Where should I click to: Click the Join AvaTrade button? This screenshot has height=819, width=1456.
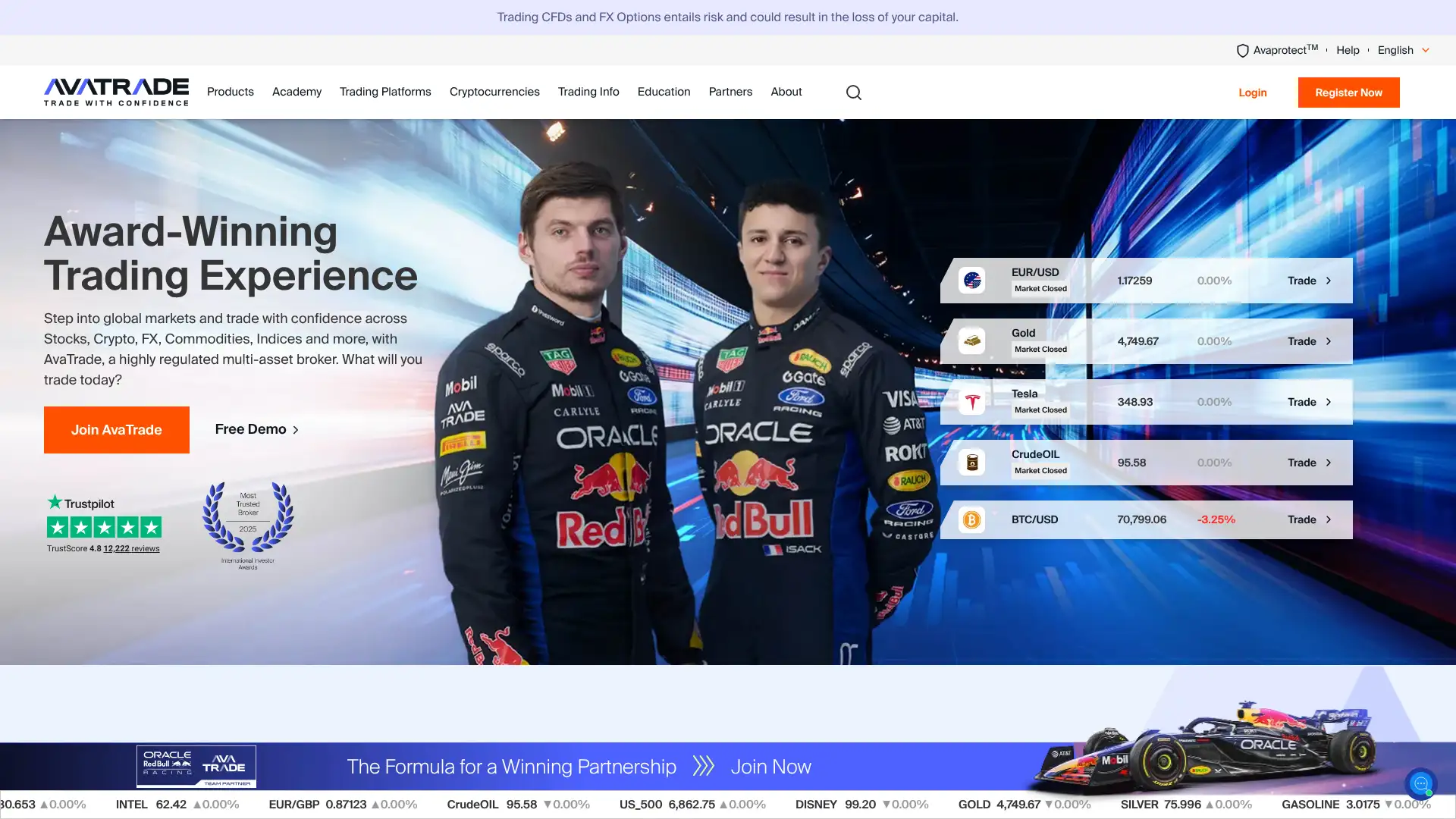pyautogui.click(x=117, y=430)
